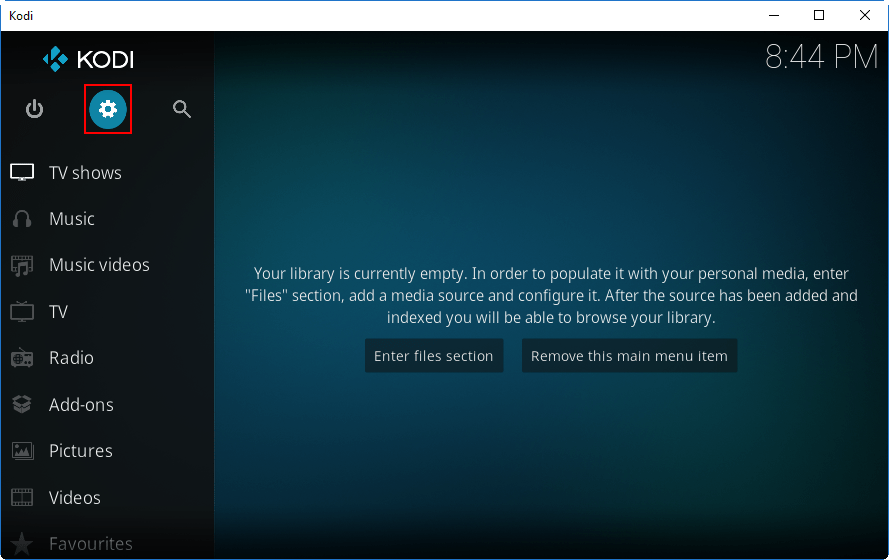889x560 pixels.
Task: Browse the Pictures menu item
Action: click(x=81, y=451)
